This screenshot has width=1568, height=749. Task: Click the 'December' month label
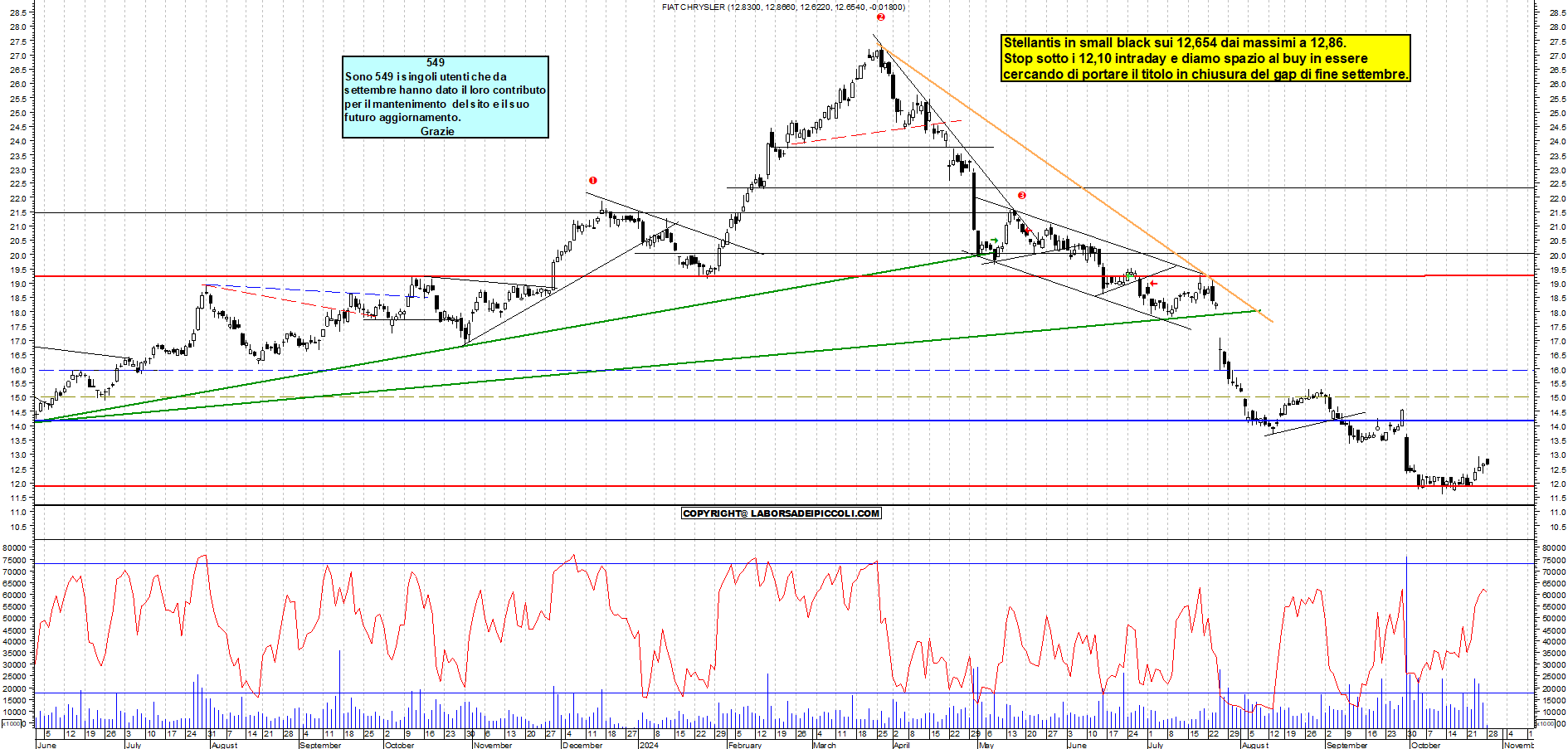point(582,745)
